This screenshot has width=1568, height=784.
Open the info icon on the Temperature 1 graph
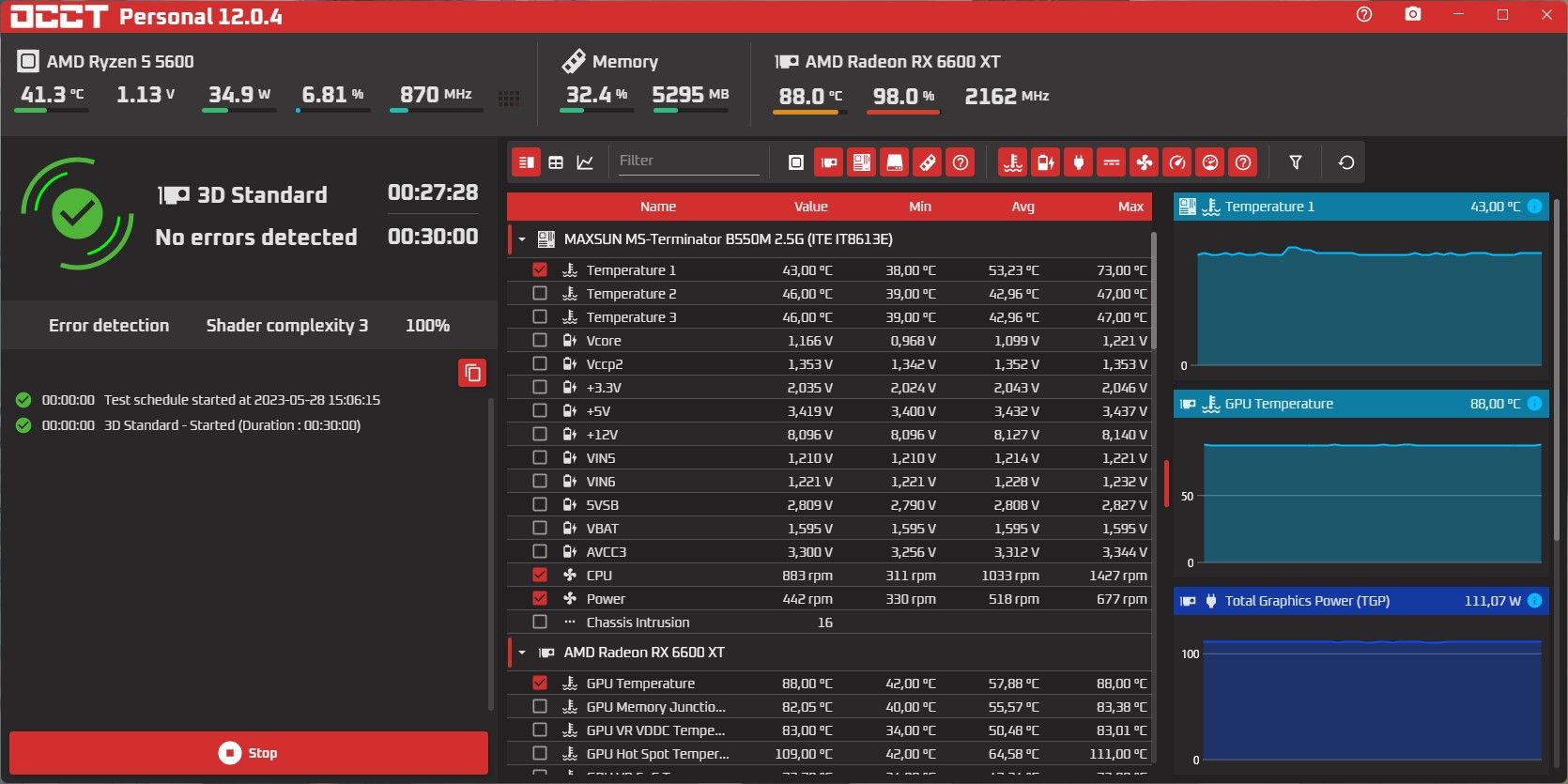[x=1534, y=207]
